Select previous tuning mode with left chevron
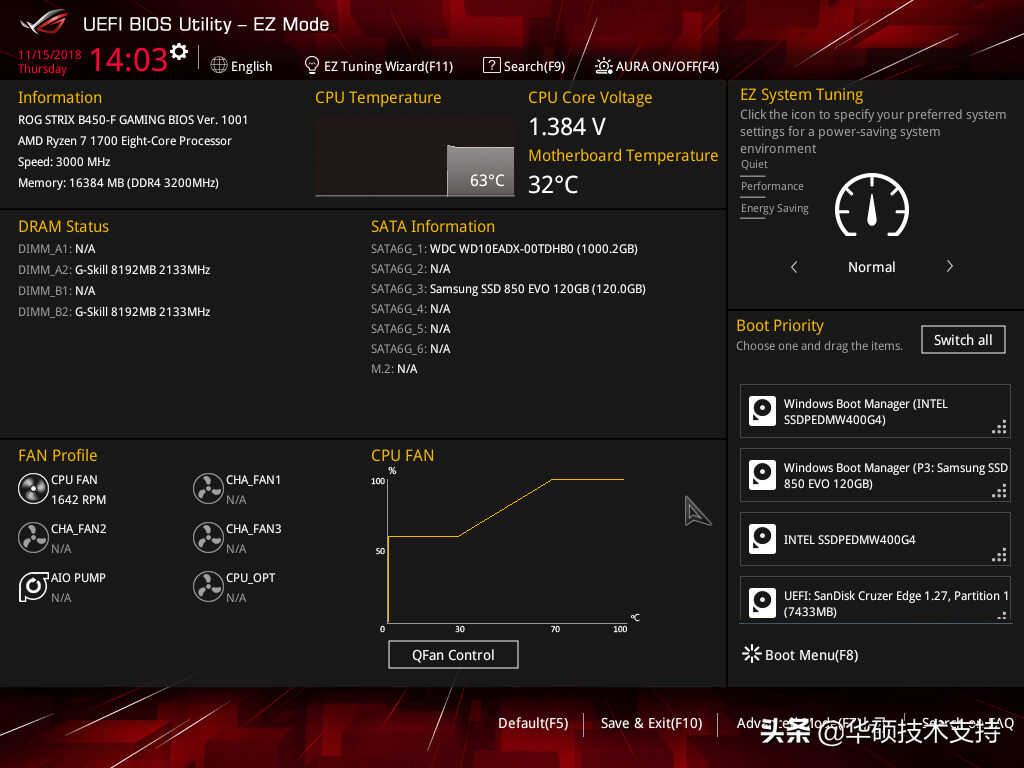The width and height of the screenshot is (1024, 768). [794, 266]
